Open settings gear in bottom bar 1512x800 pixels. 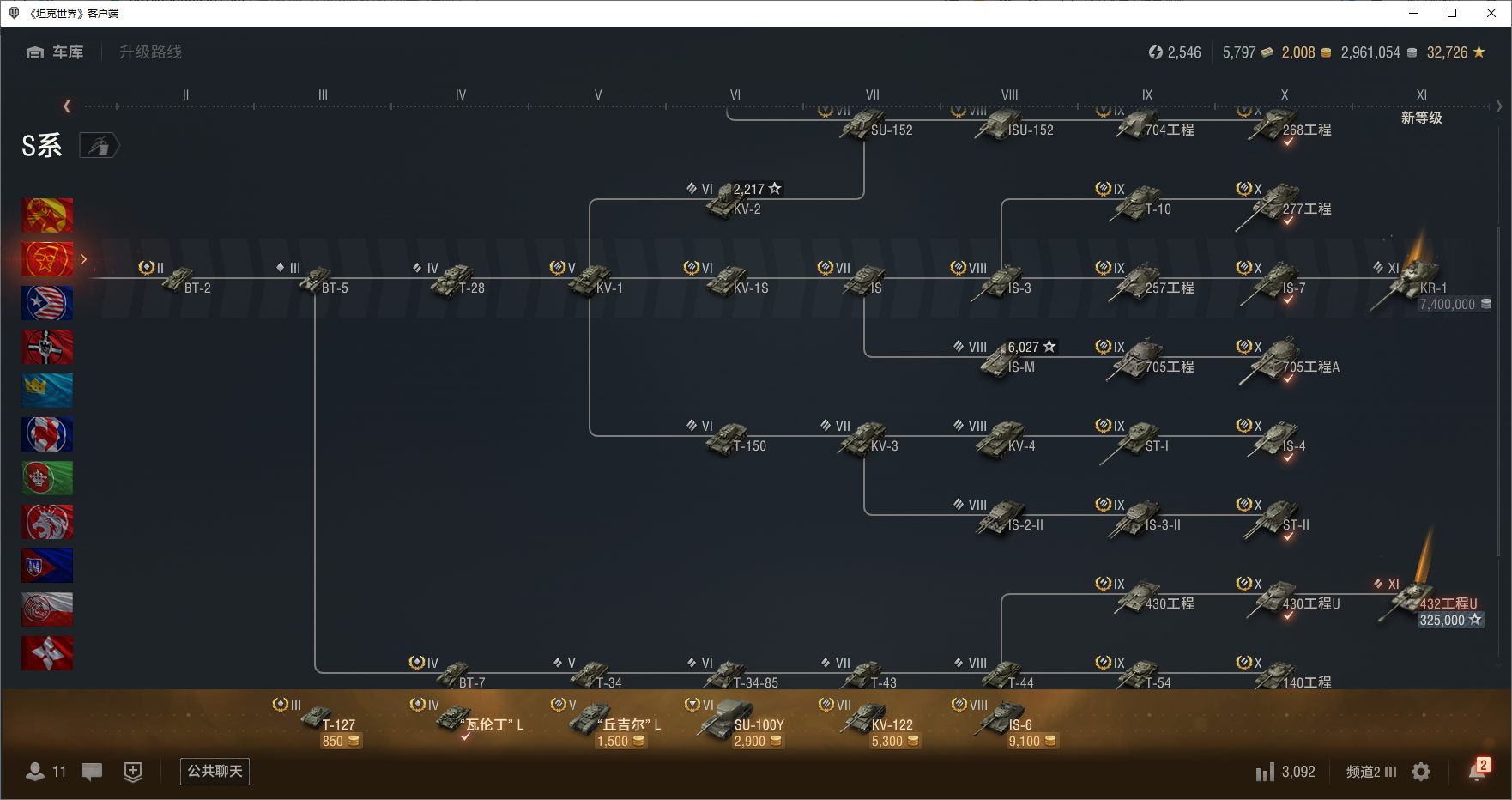(1421, 772)
